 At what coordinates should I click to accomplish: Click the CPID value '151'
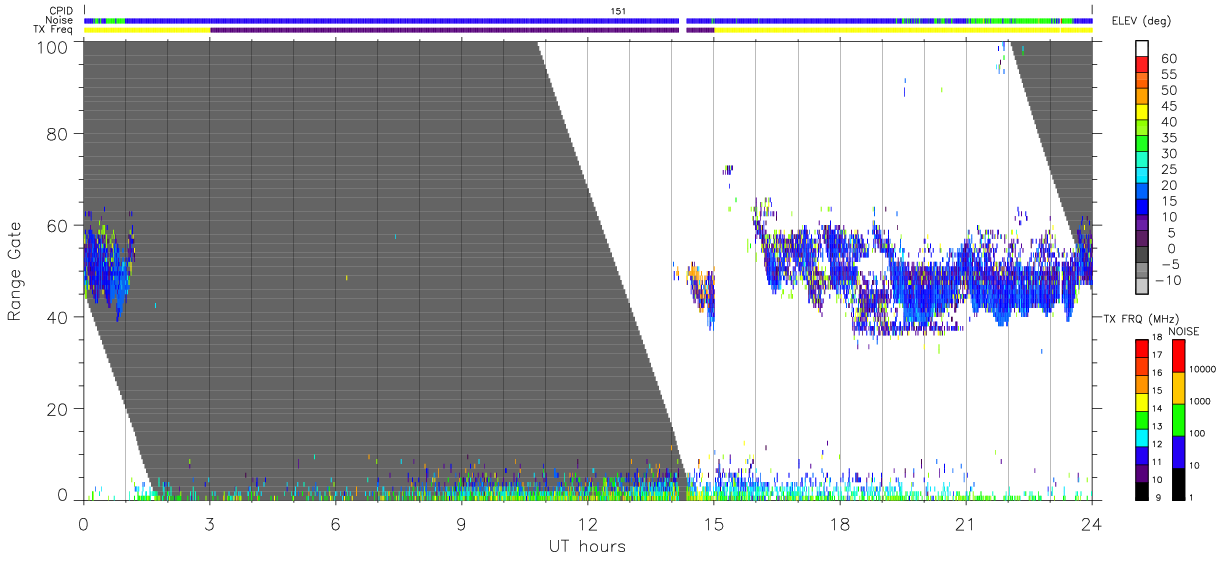point(619,10)
